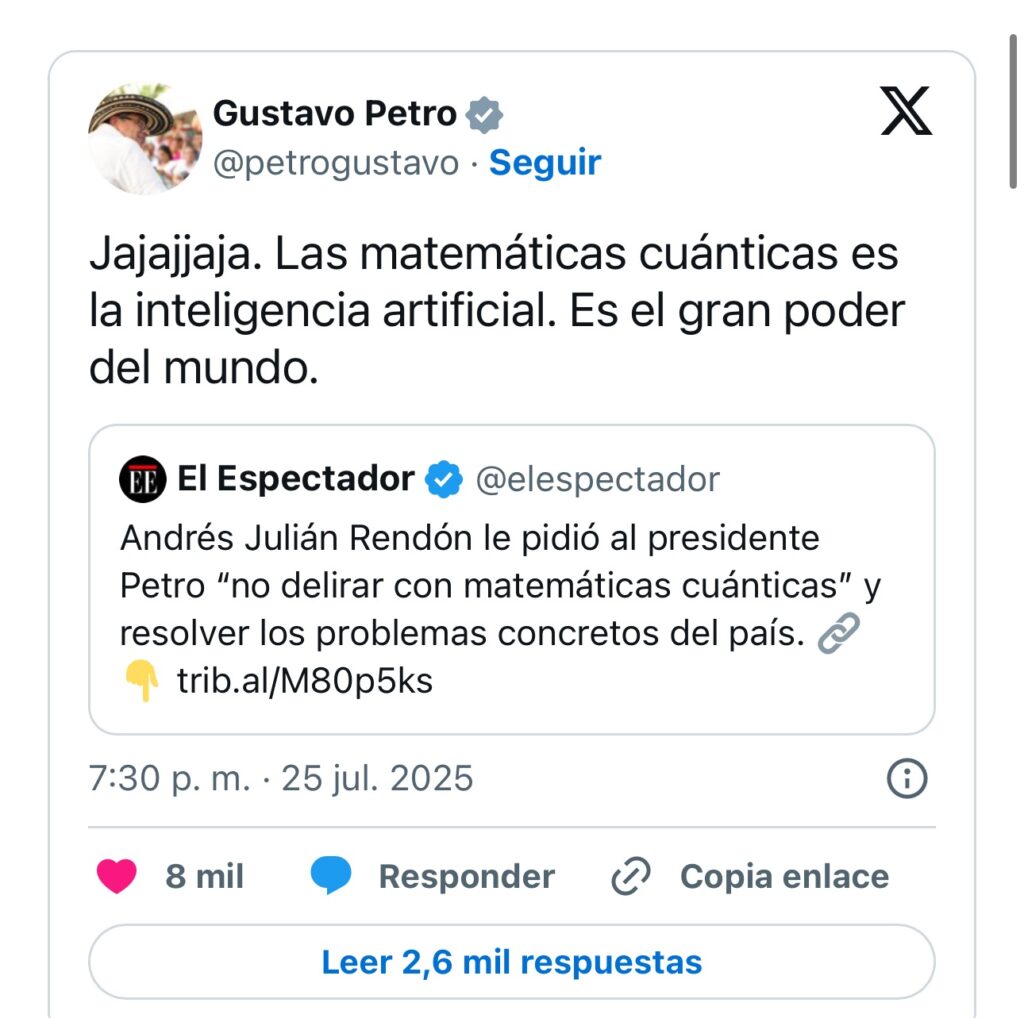Click the Gustavo Petro verified badge
The height and width of the screenshot is (1018, 1024).
(484, 116)
